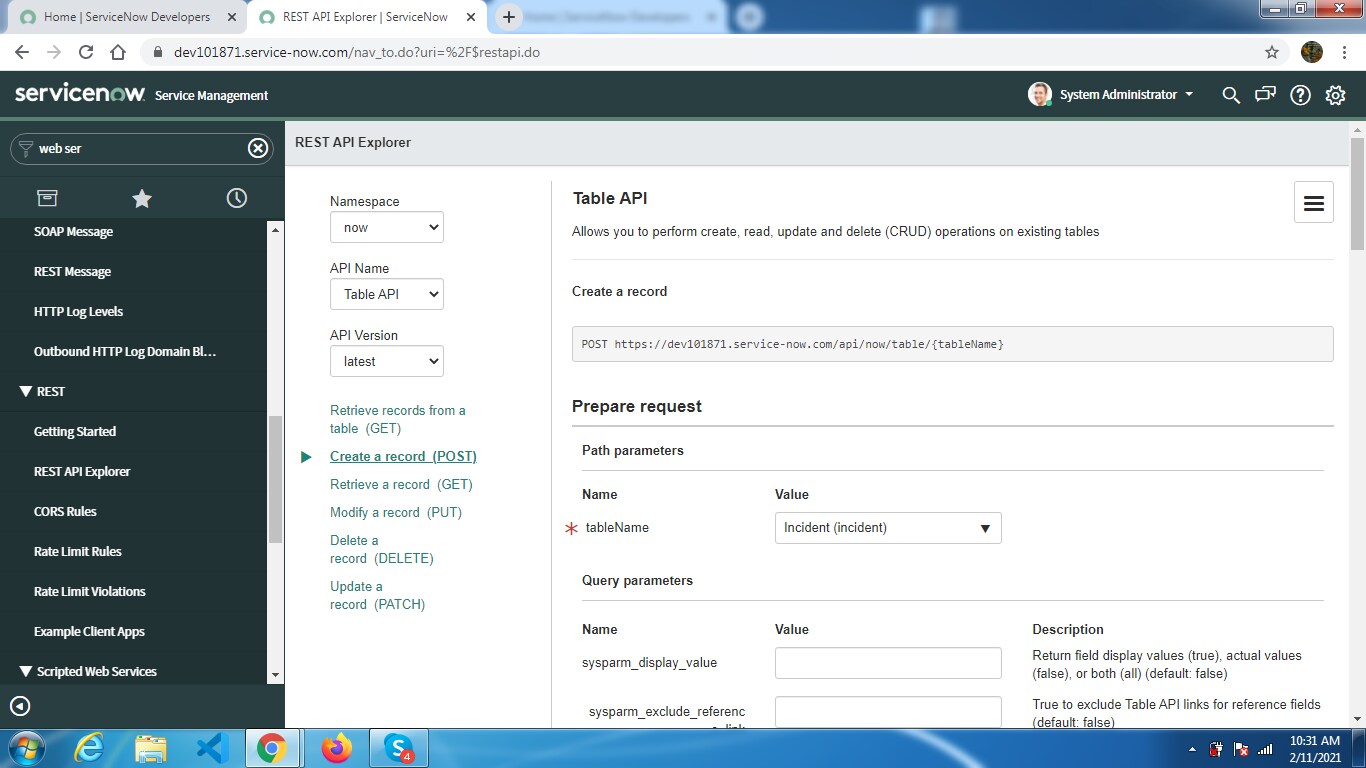Click the browser address bar
Image resolution: width=1366 pixels, height=768 pixels.
pos(700,52)
